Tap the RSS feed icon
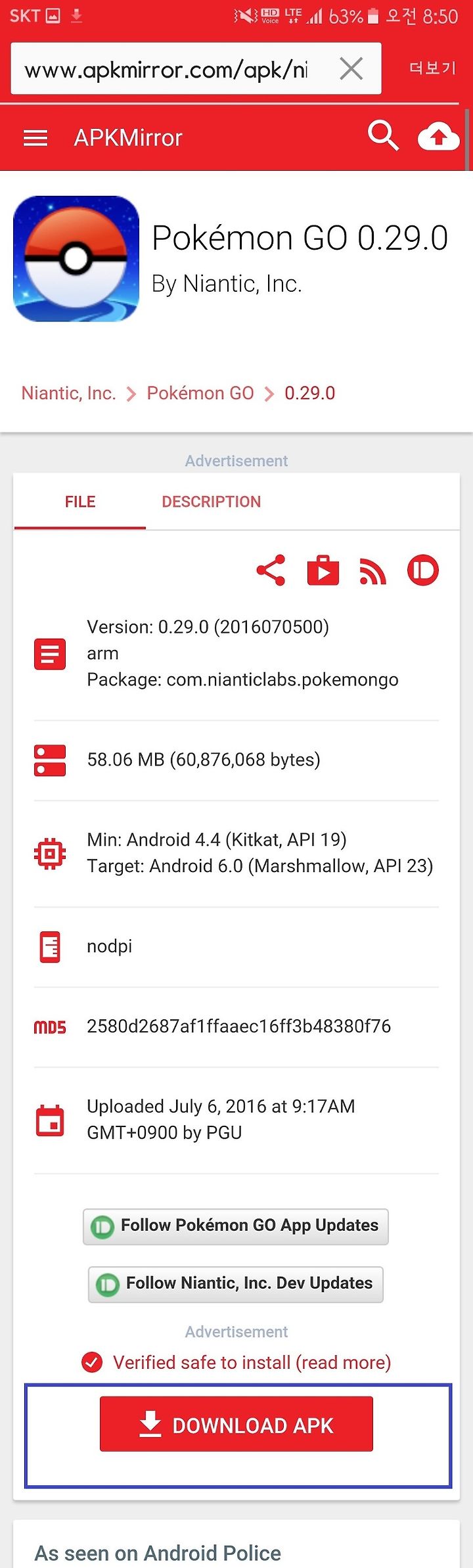473x1568 pixels. (372, 571)
